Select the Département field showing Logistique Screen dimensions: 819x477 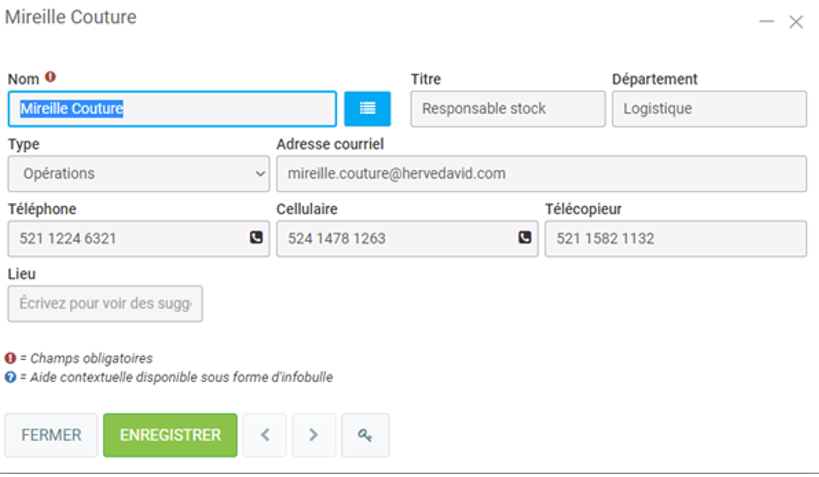pyautogui.click(x=708, y=109)
